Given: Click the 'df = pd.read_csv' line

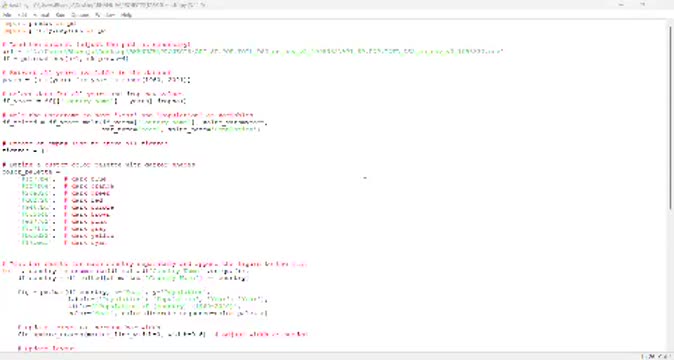Looking at the screenshot, I should (65, 58).
